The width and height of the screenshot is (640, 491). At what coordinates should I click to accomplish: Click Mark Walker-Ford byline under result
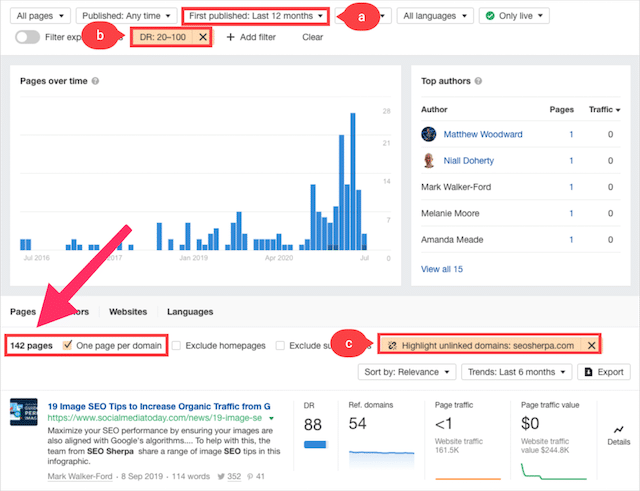pyautogui.click(x=80, y=476)
